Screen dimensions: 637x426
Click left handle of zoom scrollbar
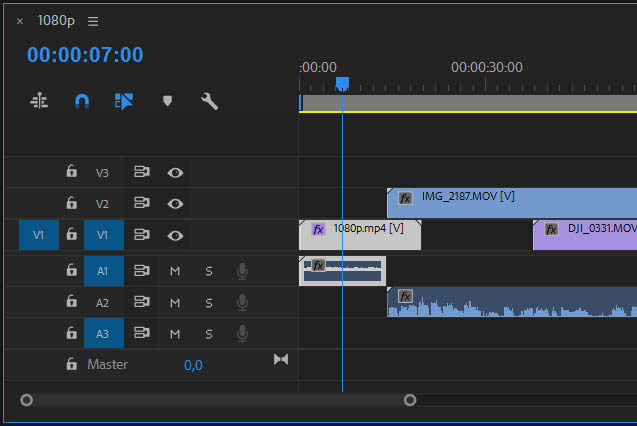[x=26, y=400]
